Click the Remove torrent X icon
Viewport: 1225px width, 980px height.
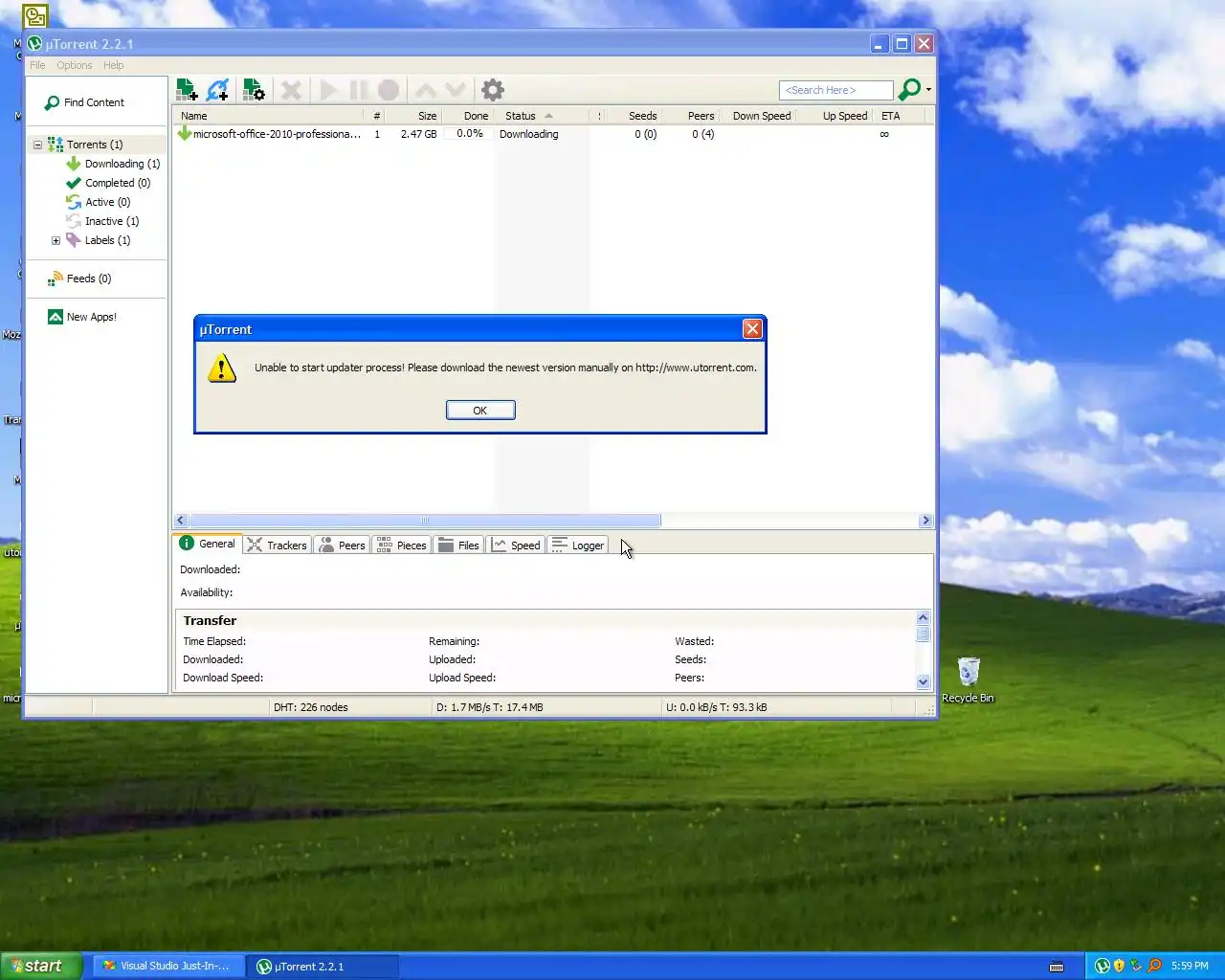[292, 90]
